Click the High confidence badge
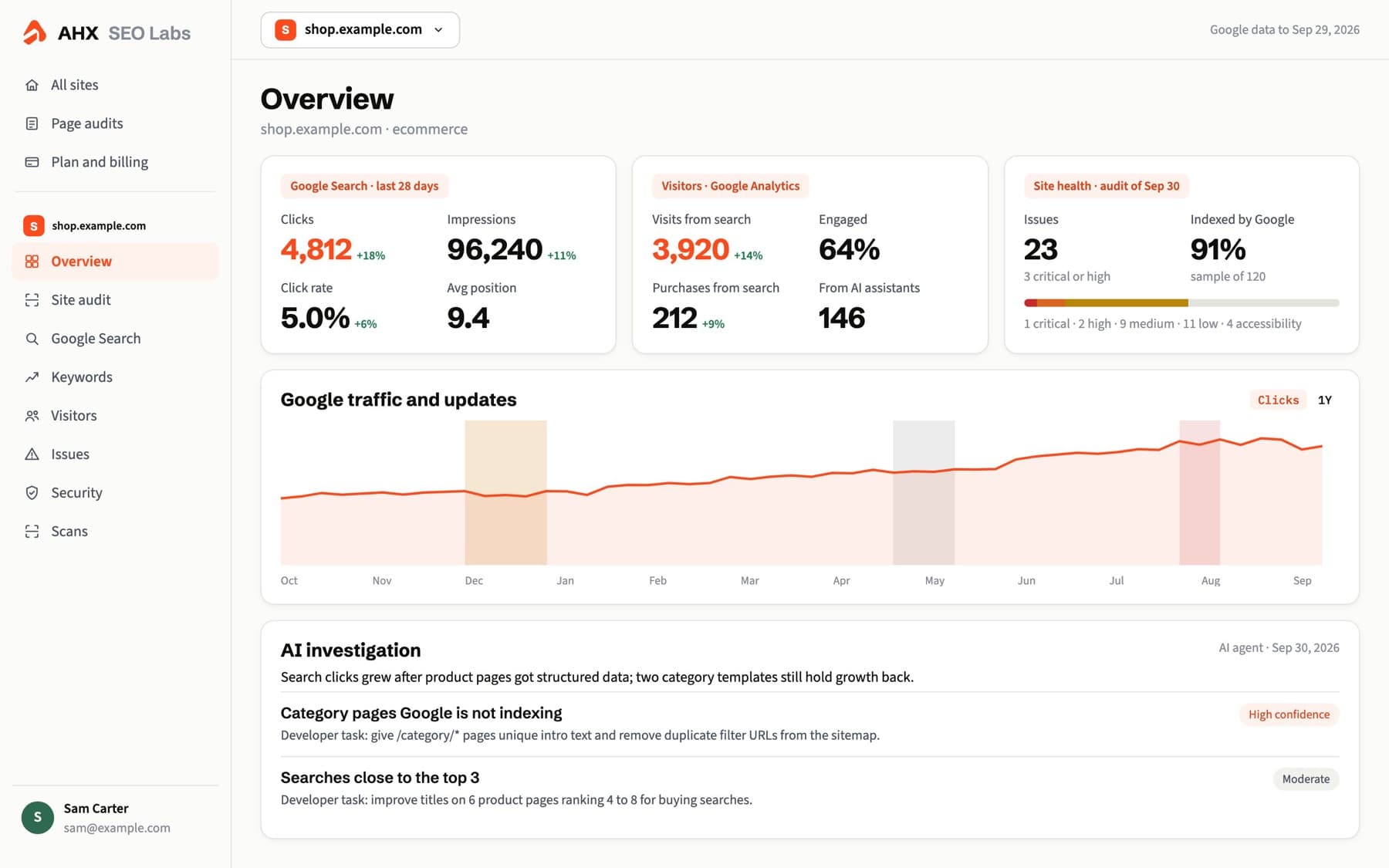Image resolution: width=1389 pixels, height=868 pixels. pos(1289,714)
